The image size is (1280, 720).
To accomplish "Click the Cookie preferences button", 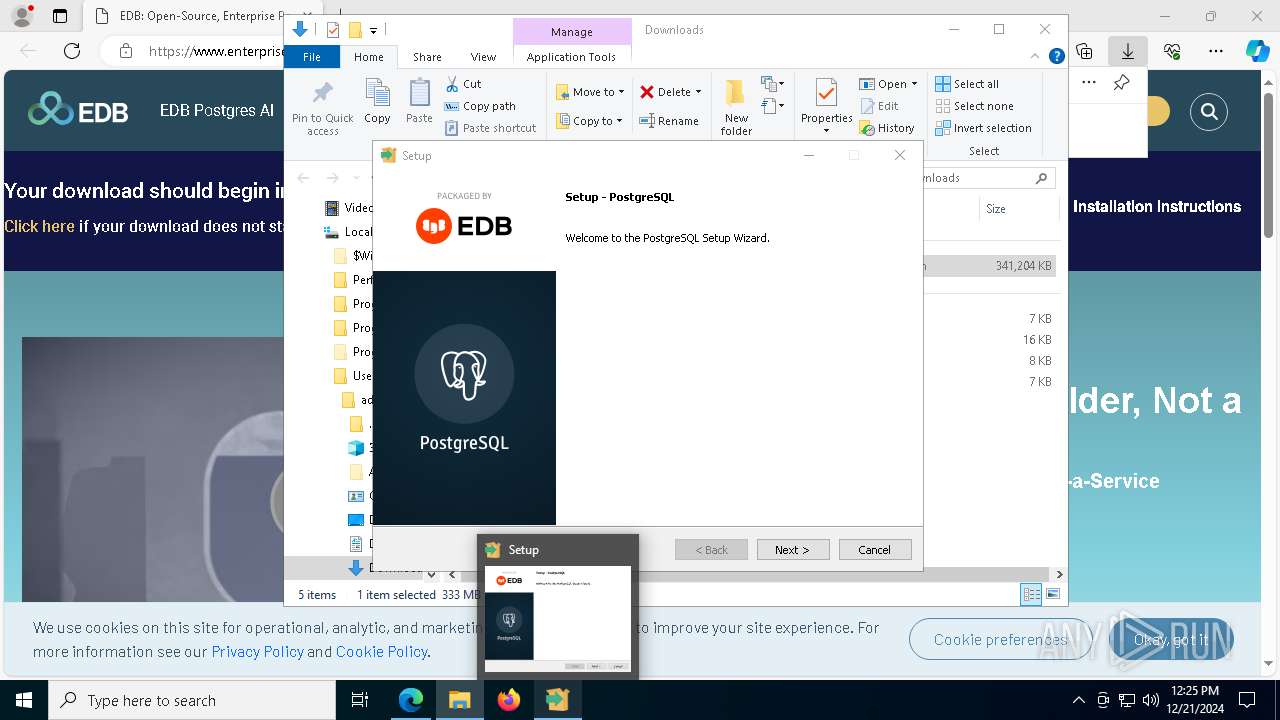I will click(x=1001, y=639).
